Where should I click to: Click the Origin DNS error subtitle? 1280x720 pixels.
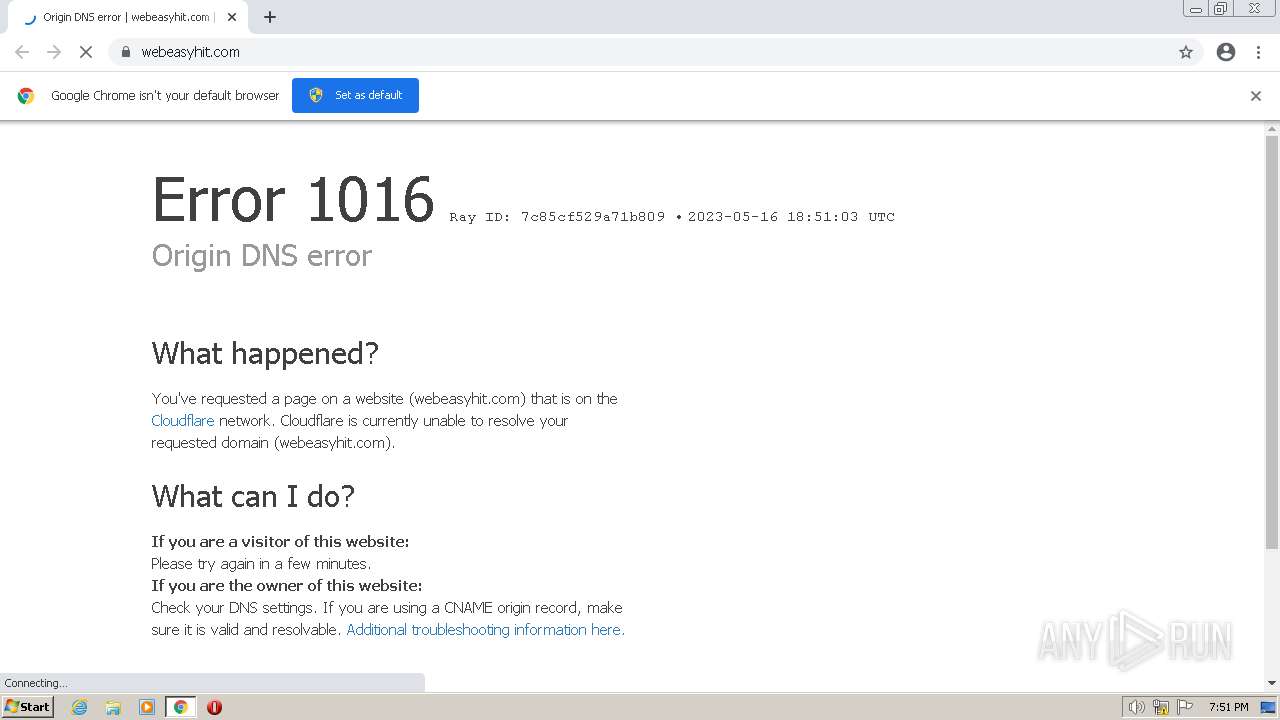pyautogui.click(x=261, y=256)
